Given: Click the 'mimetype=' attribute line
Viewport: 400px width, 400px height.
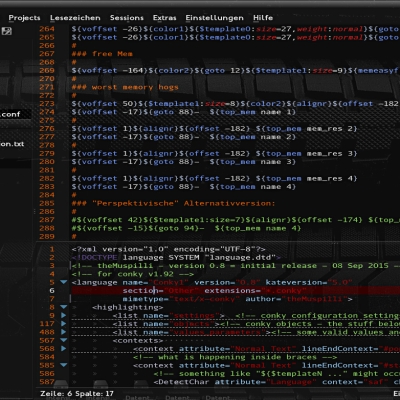Looking at the screenshot, I should 237,299.
